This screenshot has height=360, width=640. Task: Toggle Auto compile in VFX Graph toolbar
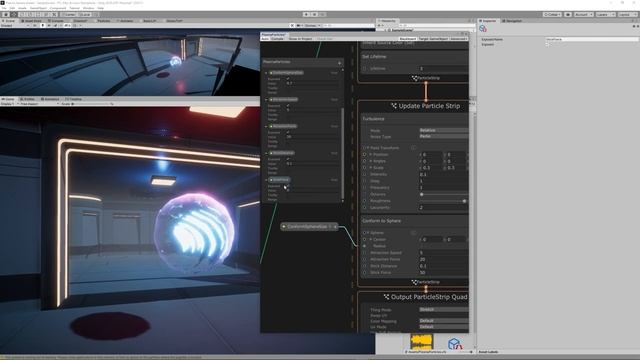click(x=265, y=39)
